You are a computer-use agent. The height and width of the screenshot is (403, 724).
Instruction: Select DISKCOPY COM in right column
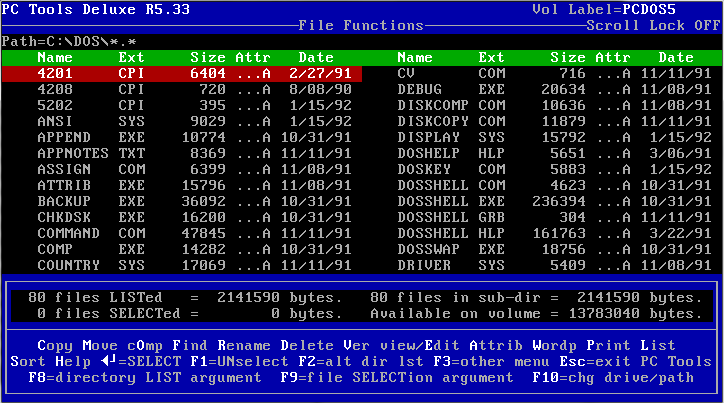click(x=543, y=121)
